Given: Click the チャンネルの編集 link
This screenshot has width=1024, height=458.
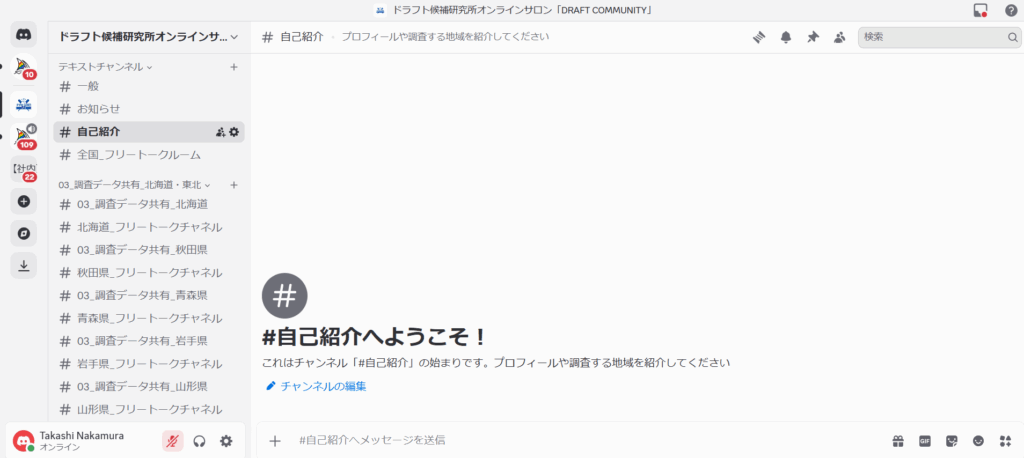Looking at the screenshot, I should pos(322,386).
